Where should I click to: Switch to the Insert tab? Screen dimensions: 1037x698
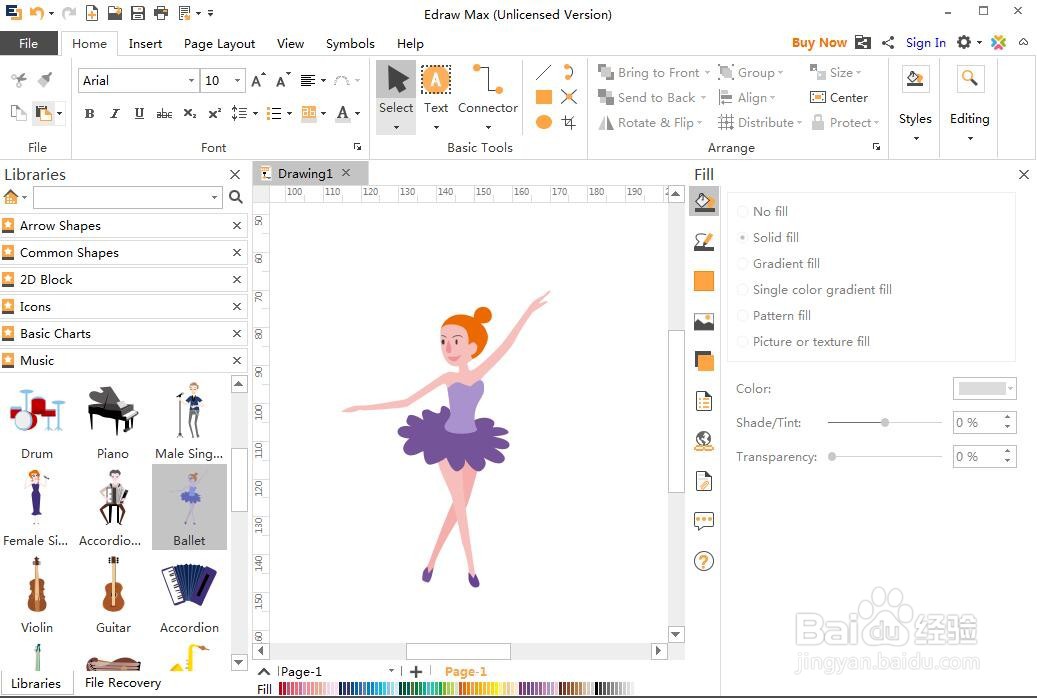click(x=145, y=44)
